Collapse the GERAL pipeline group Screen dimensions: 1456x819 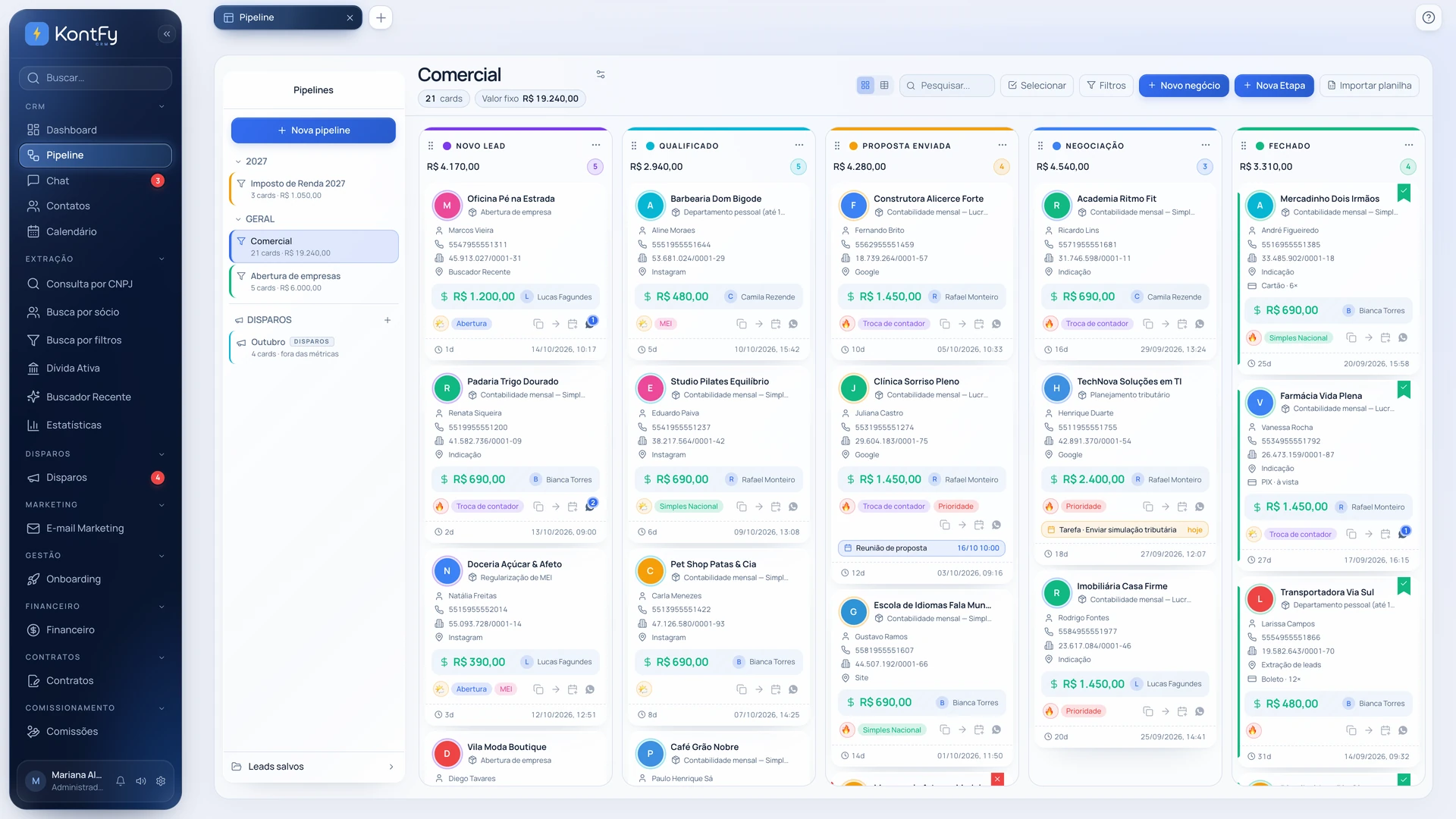pyautogui.click(x=238, y=219)
